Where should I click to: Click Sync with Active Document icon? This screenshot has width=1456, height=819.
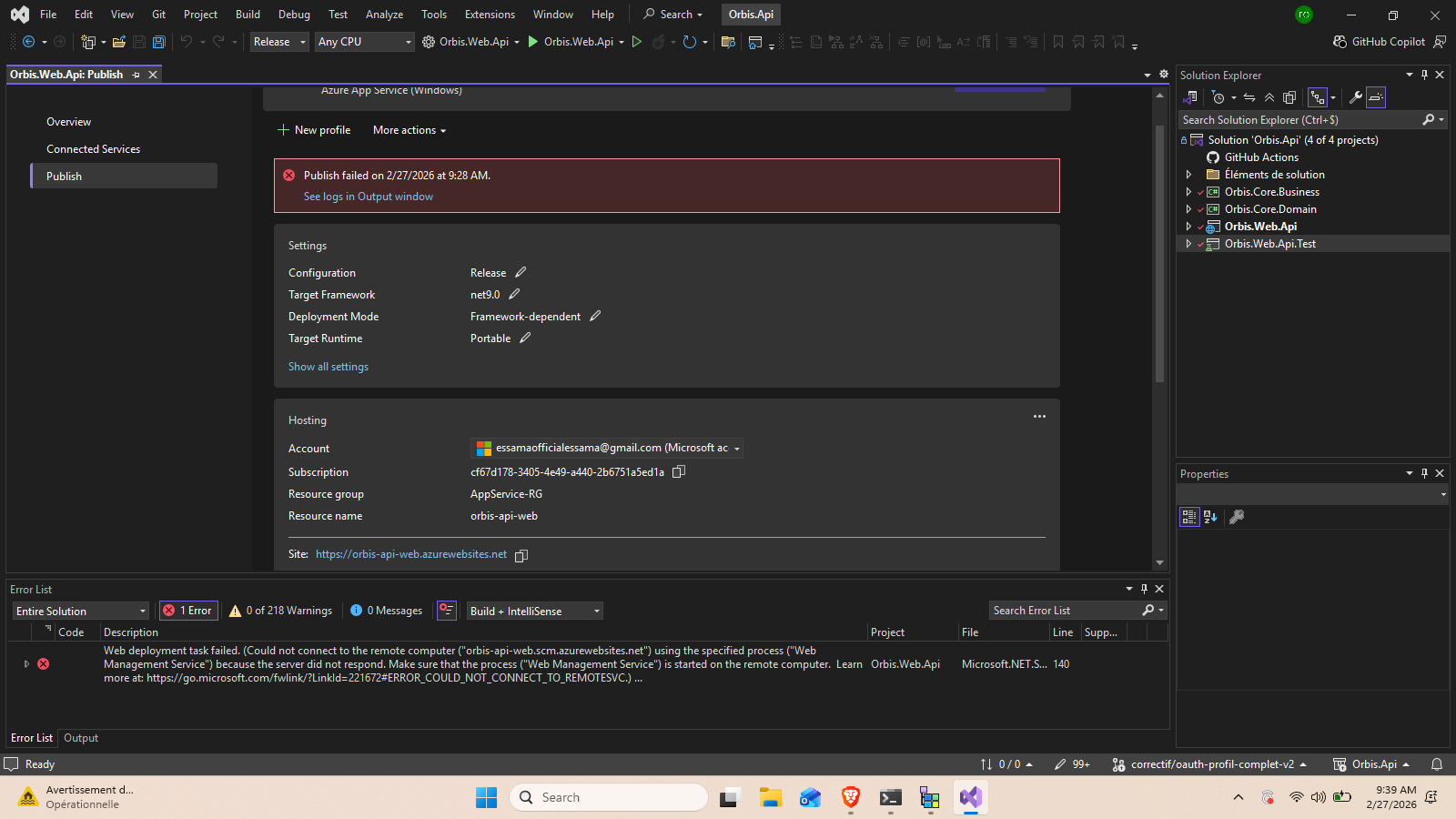[1249, 97]
